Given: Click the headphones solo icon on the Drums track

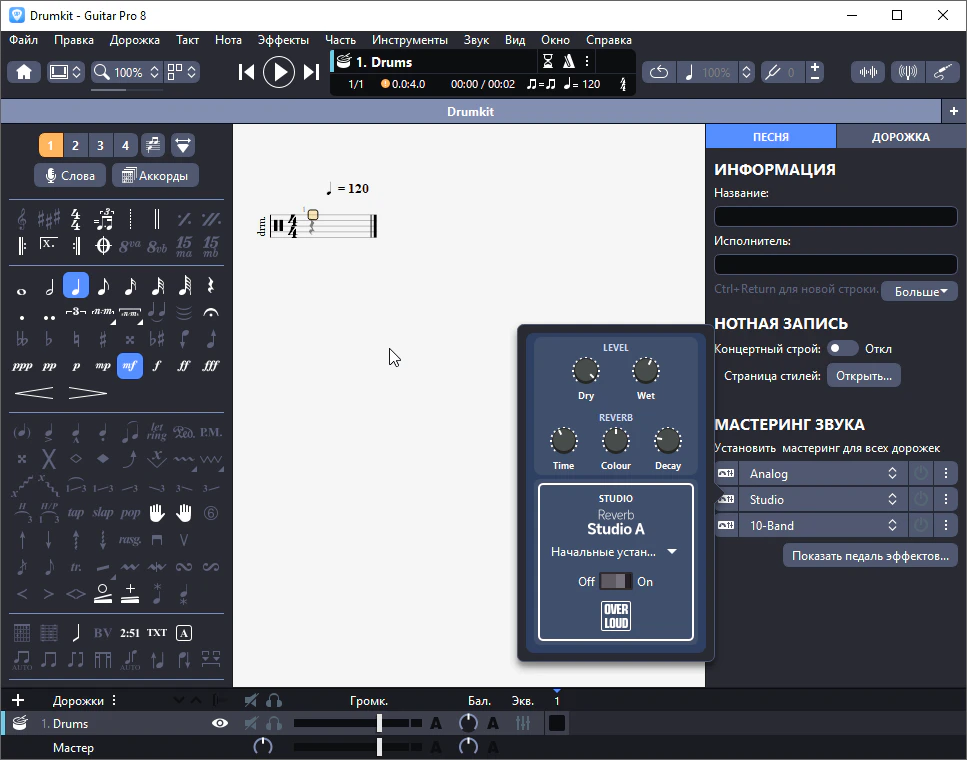Looking at the screenshot, I should pyautogui.click(x=274, y=723).
